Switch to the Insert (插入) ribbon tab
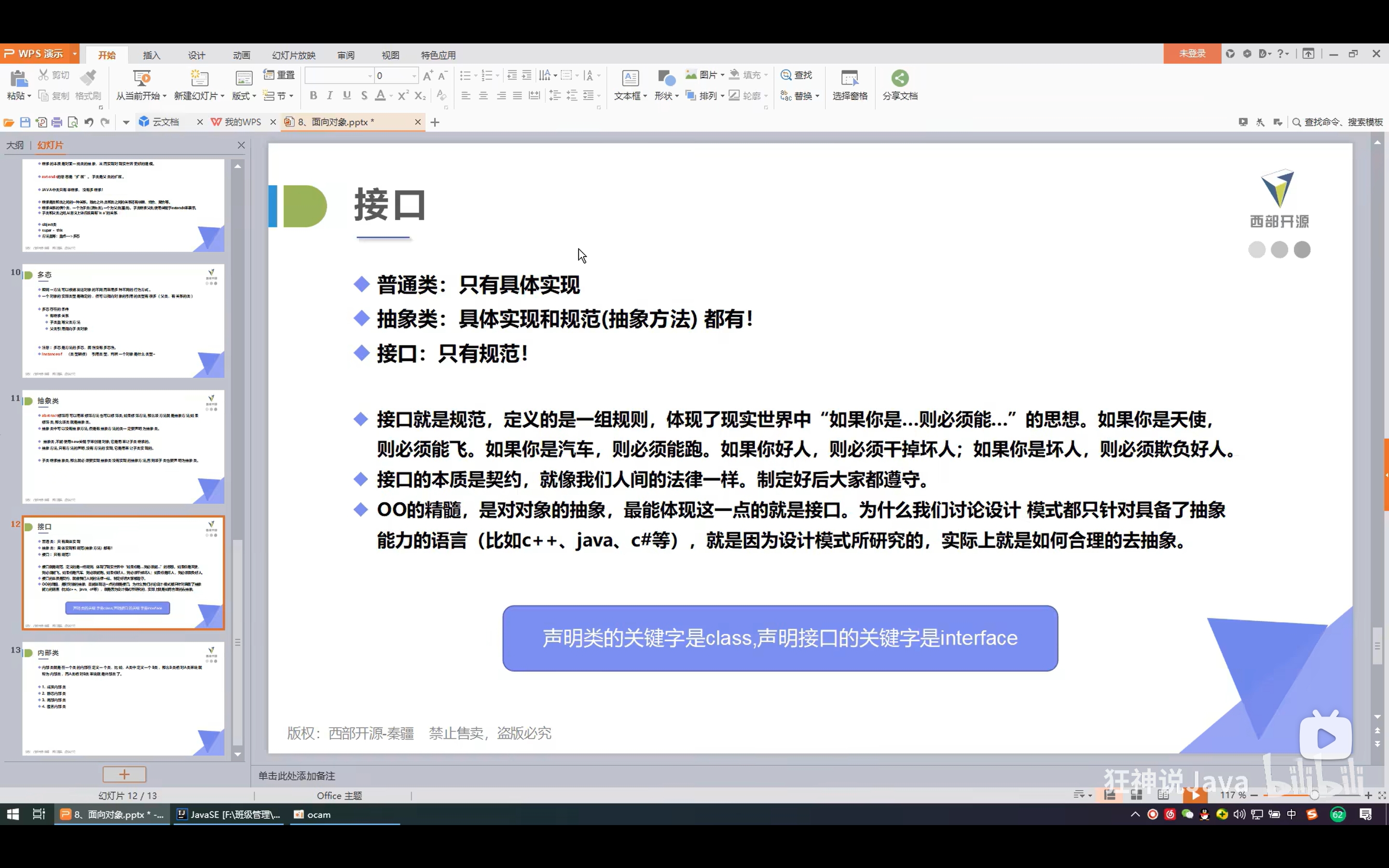Screen dimensions: 1389x868 151,55
